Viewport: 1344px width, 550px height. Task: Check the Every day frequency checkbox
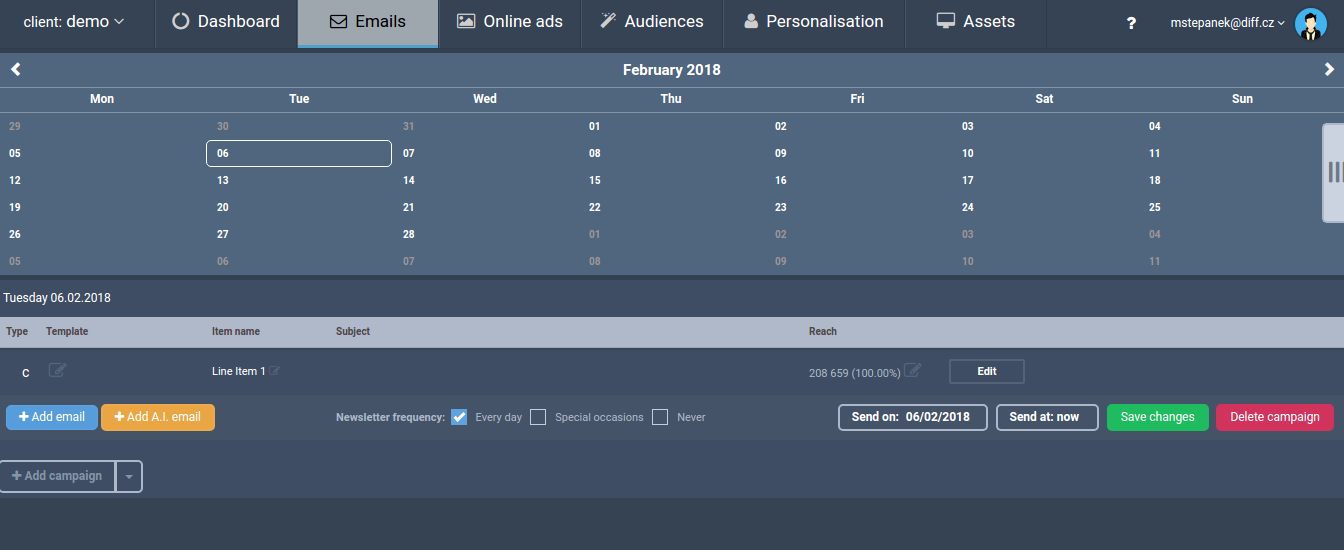coord(459,417)
